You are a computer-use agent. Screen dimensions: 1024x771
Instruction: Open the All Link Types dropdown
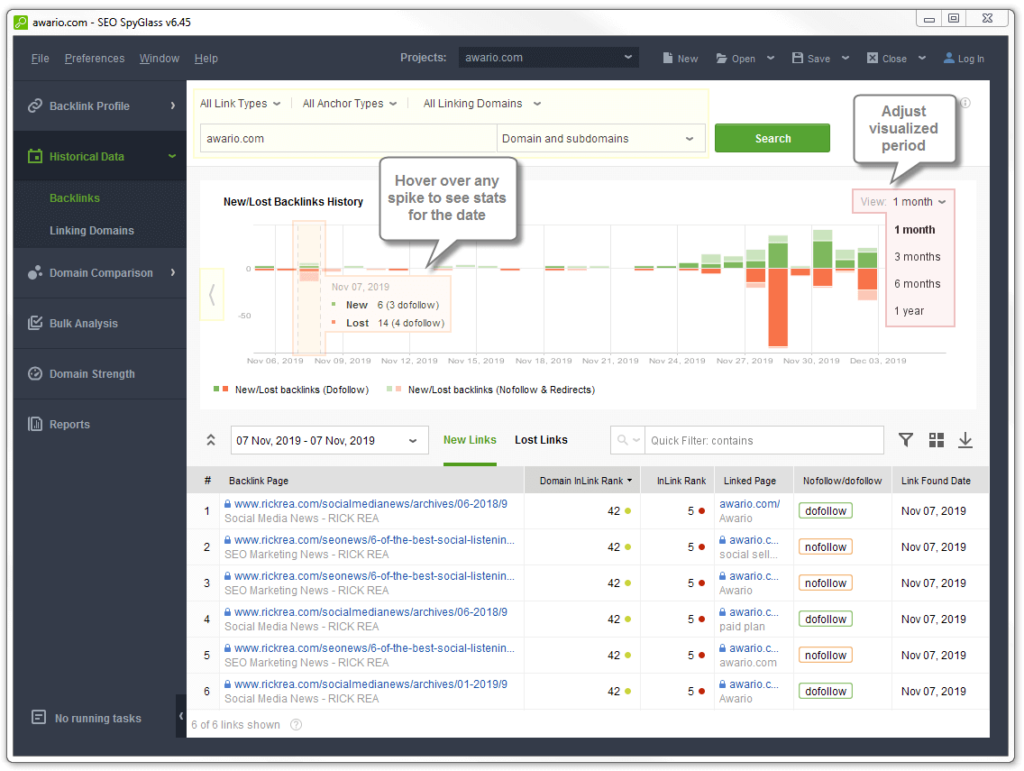point(240,103)
